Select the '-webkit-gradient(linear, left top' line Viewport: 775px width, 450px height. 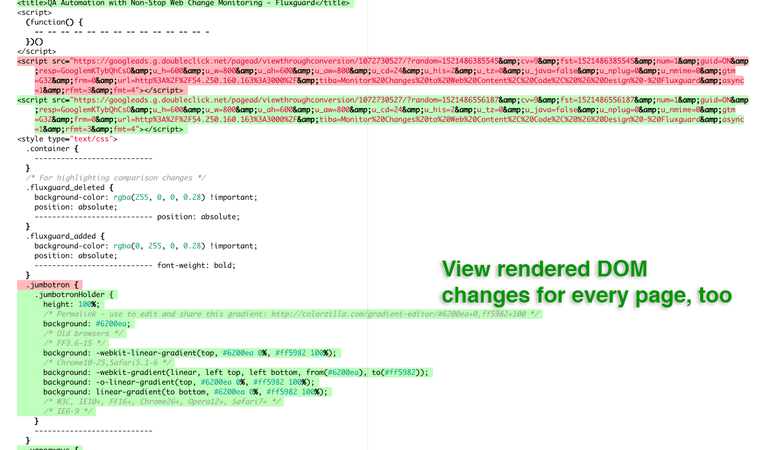(237, 372)
